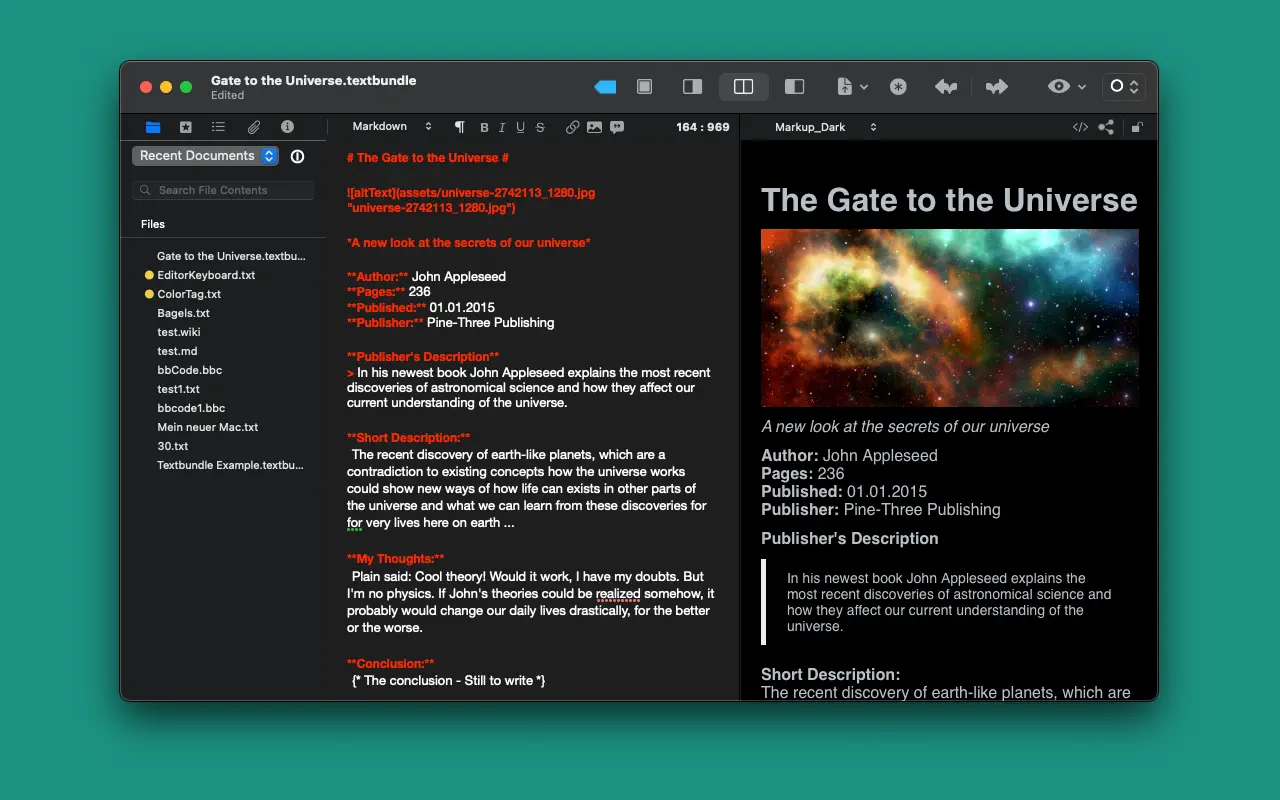The height and width of the screenshot is (800, 1280).
Task: Show the favorites star tab in sidebar
Action: 185,127
